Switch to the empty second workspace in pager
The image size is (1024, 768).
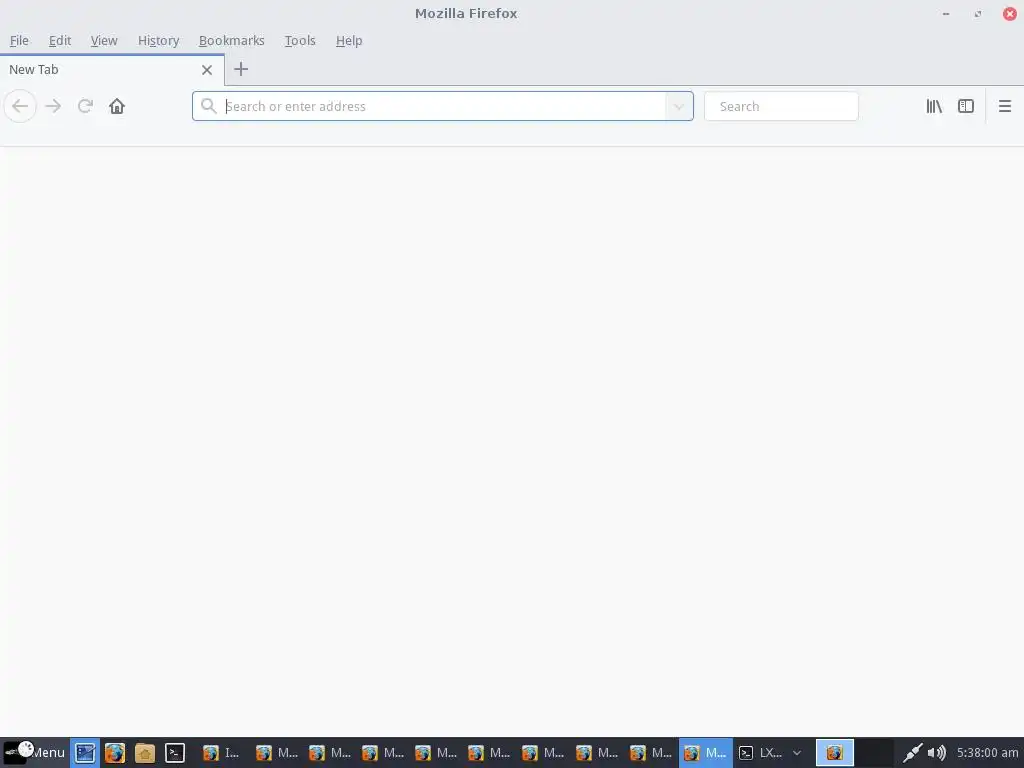coord(874,753)
